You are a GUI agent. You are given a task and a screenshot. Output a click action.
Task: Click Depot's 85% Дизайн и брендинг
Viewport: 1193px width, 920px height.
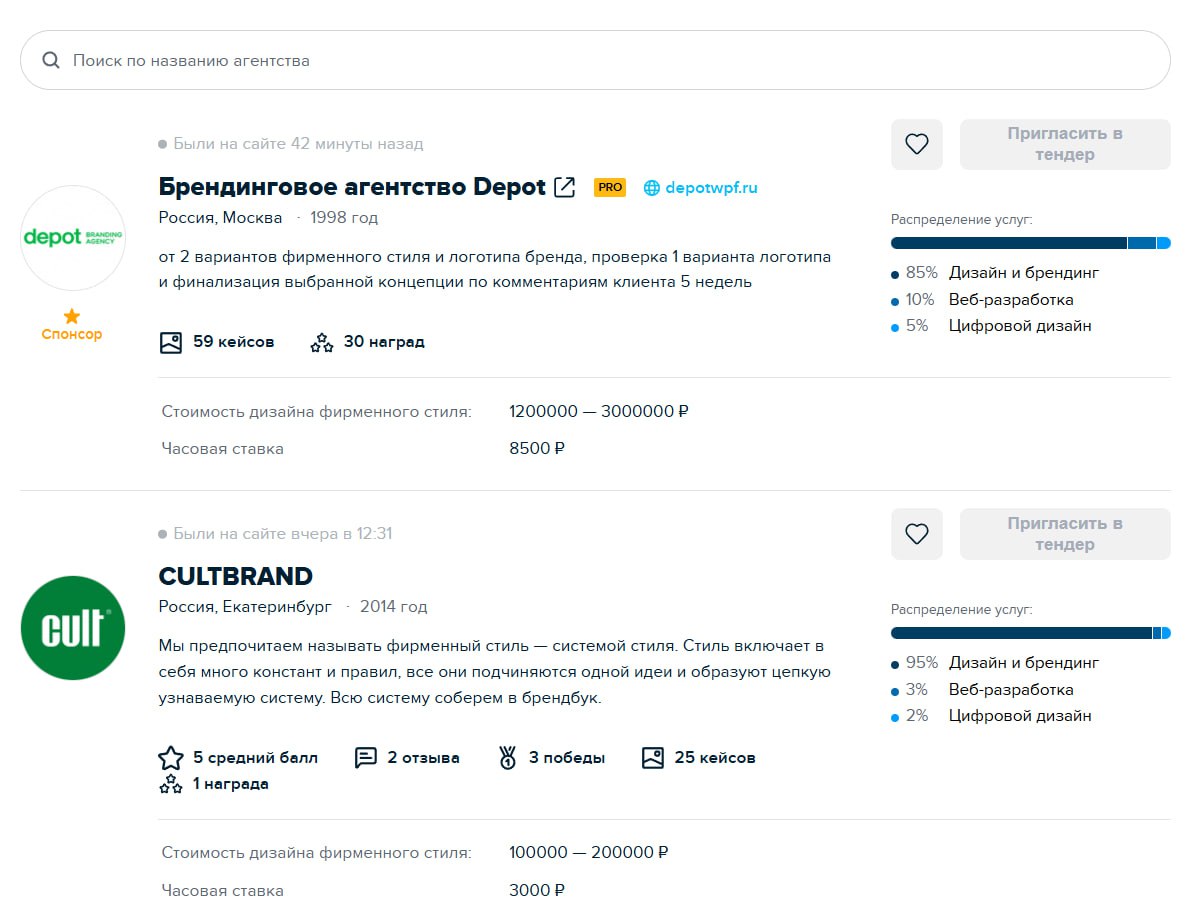coord(995,272)
